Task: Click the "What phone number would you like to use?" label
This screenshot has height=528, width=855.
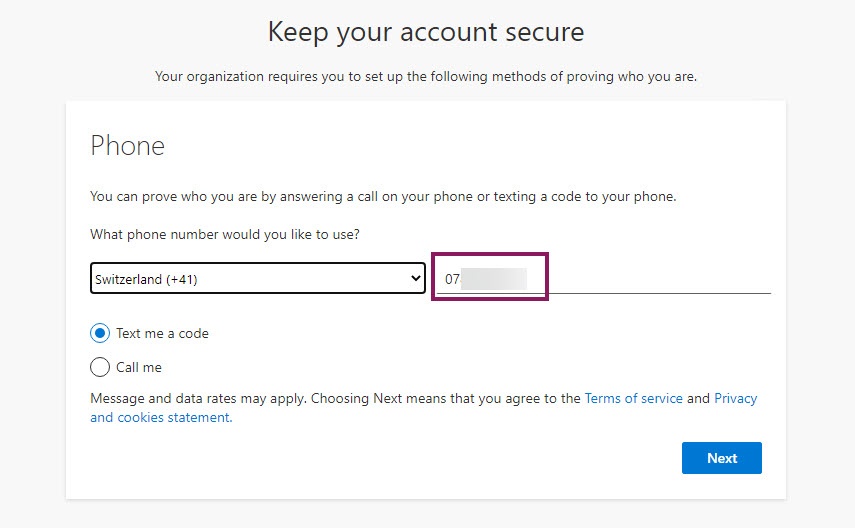Action: pos(225,234)
